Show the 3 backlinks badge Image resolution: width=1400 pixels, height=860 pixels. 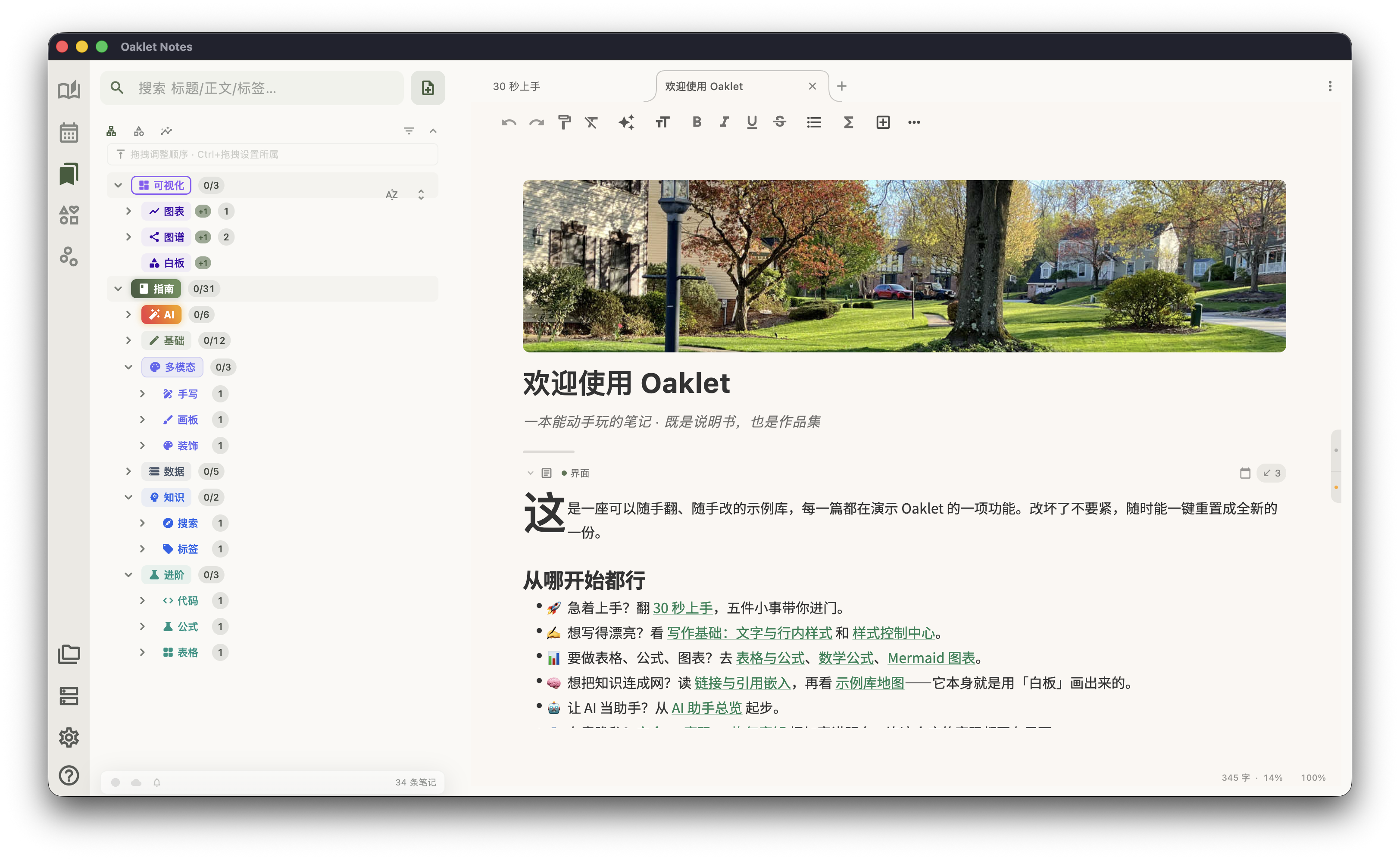tap(1271, 473)
